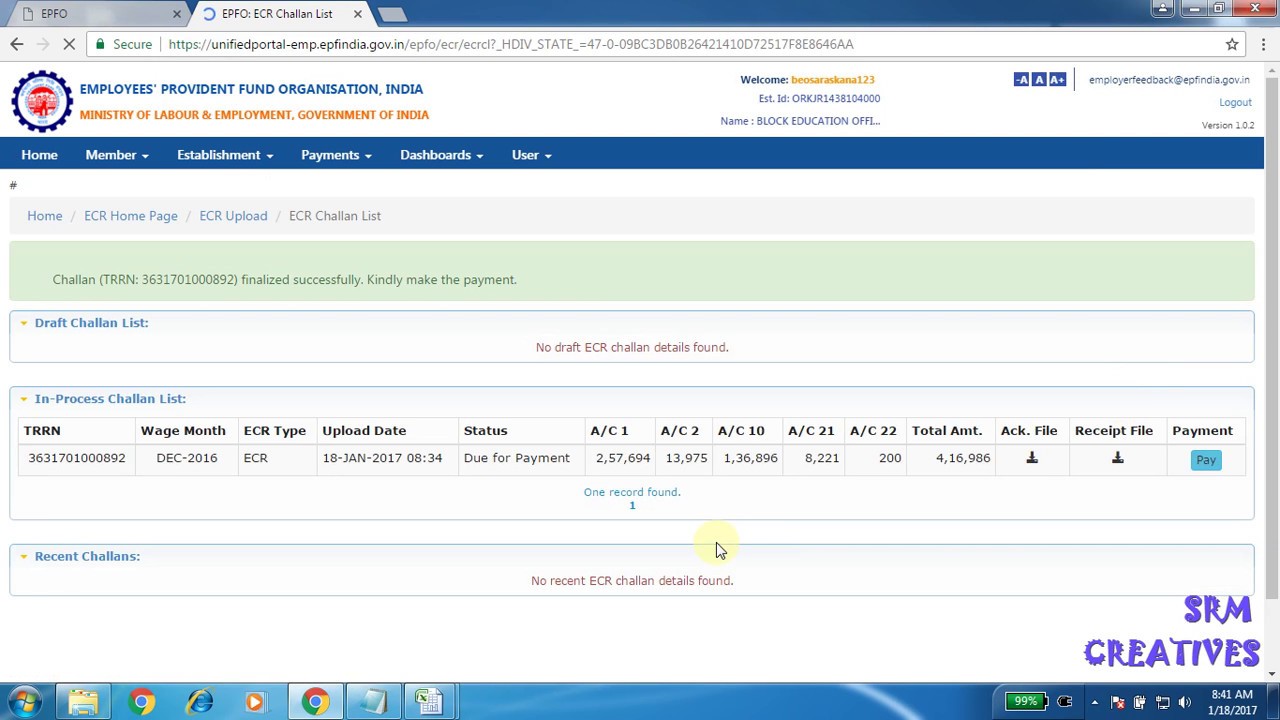The width and height of the screenshot is (1280, 720).
Task: Expand the User dropdown menu
Action: coord(531,155)
